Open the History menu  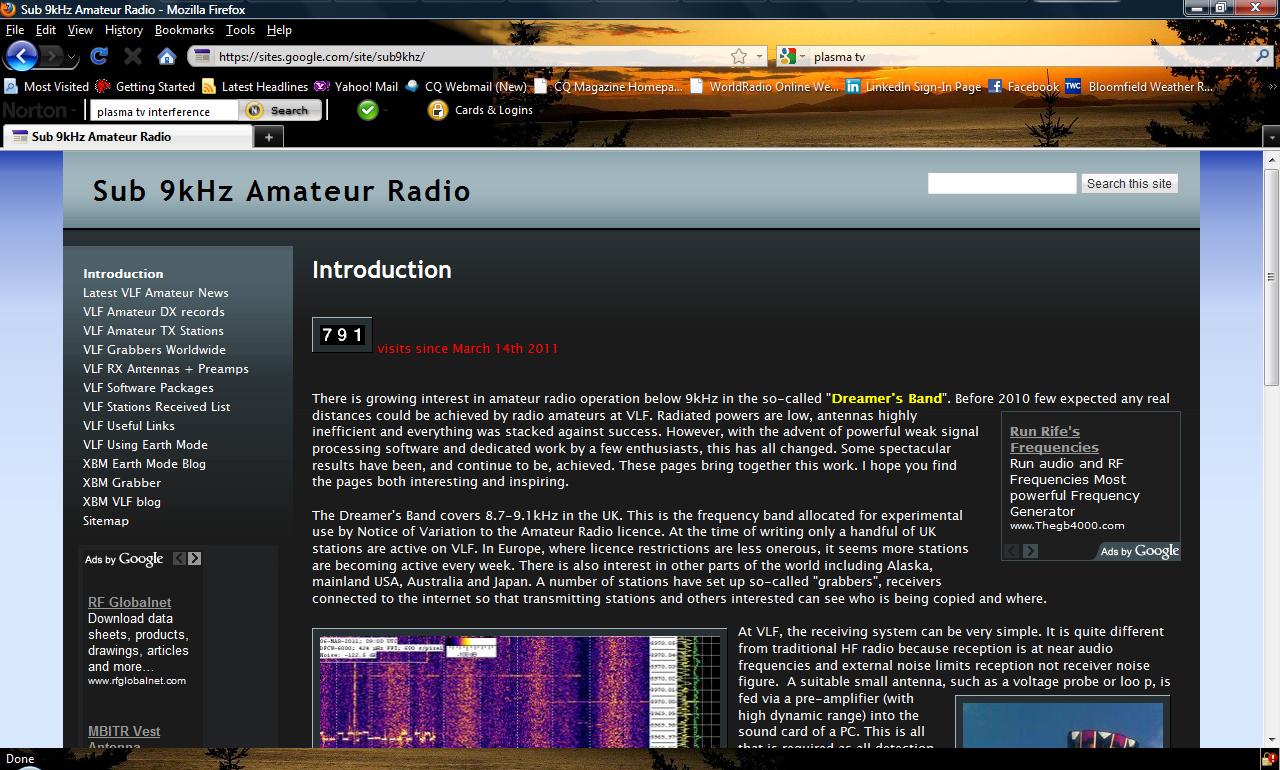124,30
